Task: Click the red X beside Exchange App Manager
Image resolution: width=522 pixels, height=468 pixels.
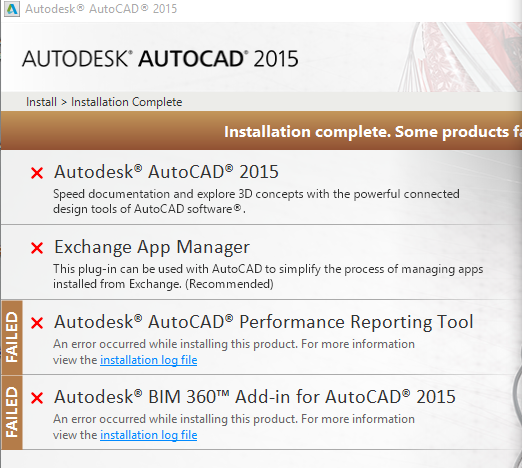Action: (37, 248)
